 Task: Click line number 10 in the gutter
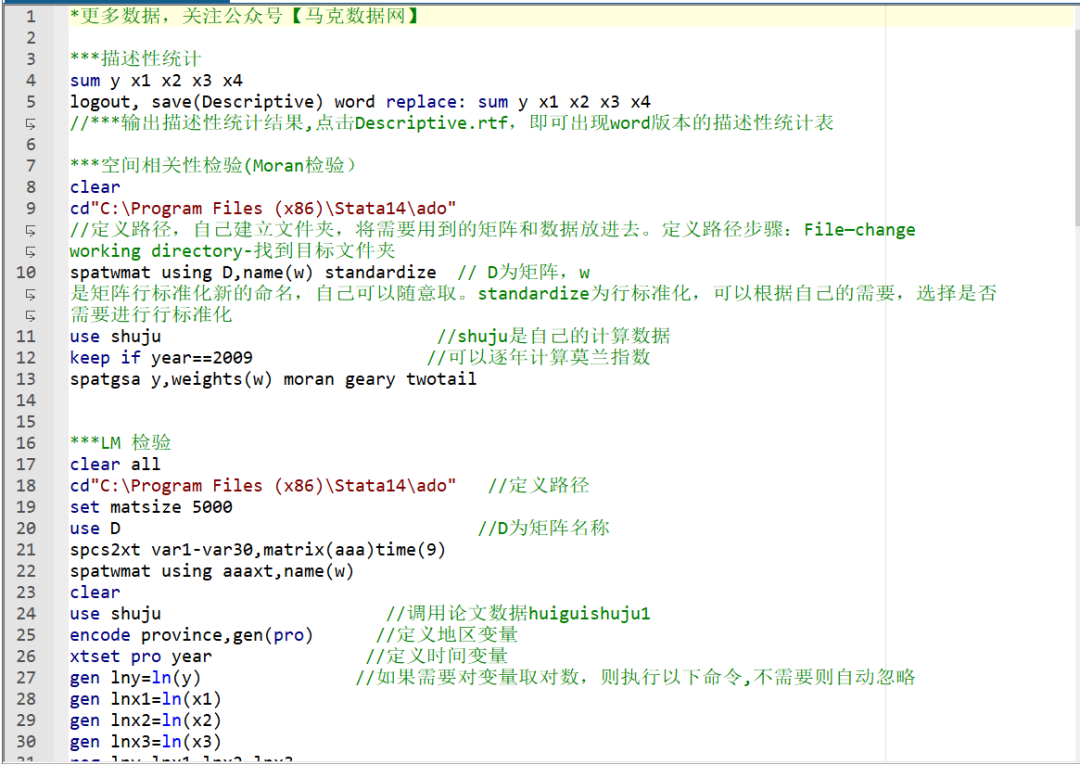26,273
